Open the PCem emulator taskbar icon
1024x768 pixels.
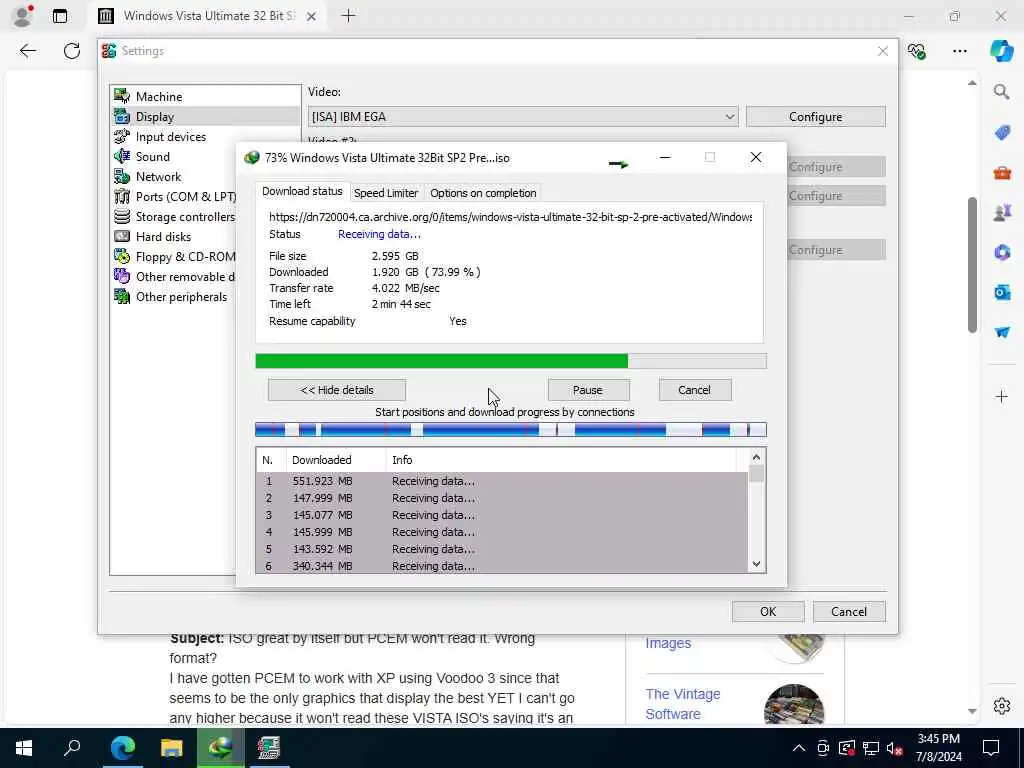[269, 748]
